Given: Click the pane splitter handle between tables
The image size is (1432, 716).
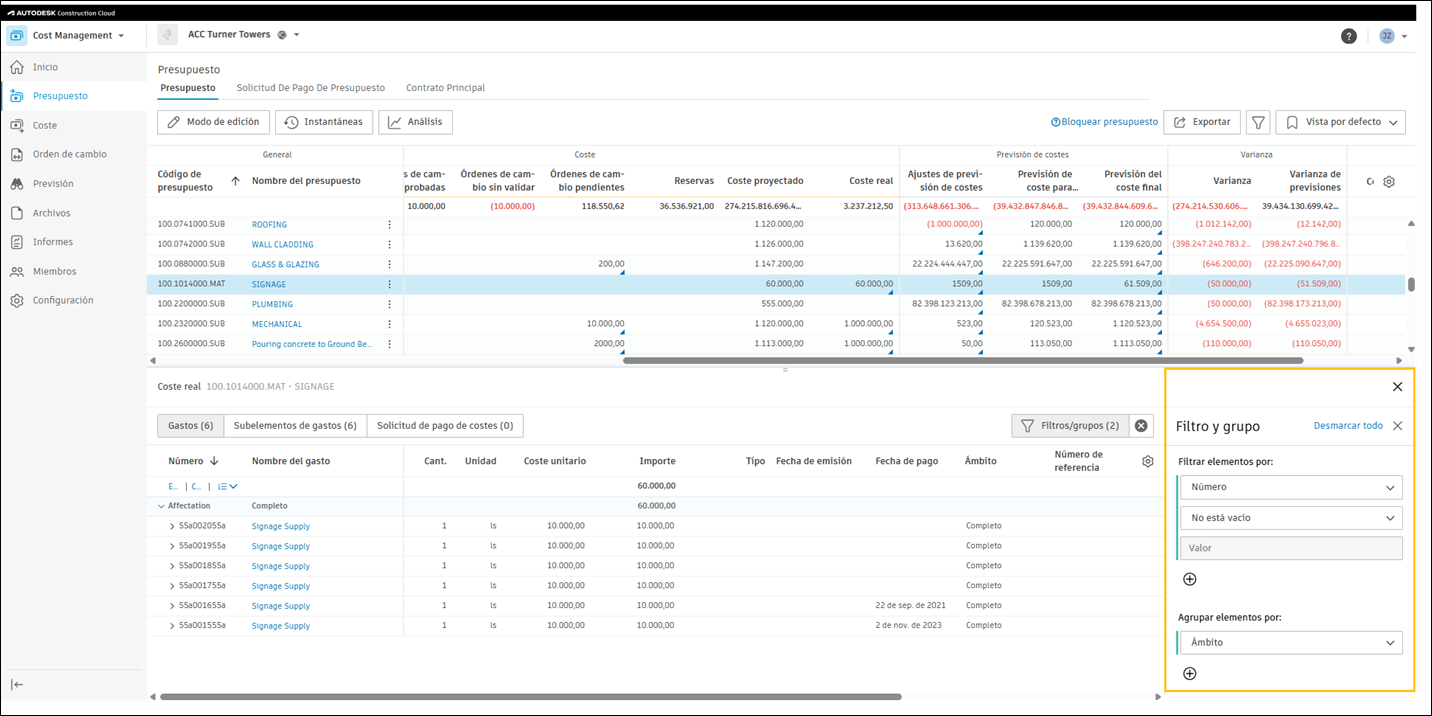Looking at the screenshot, I should [x=785, y=370].
